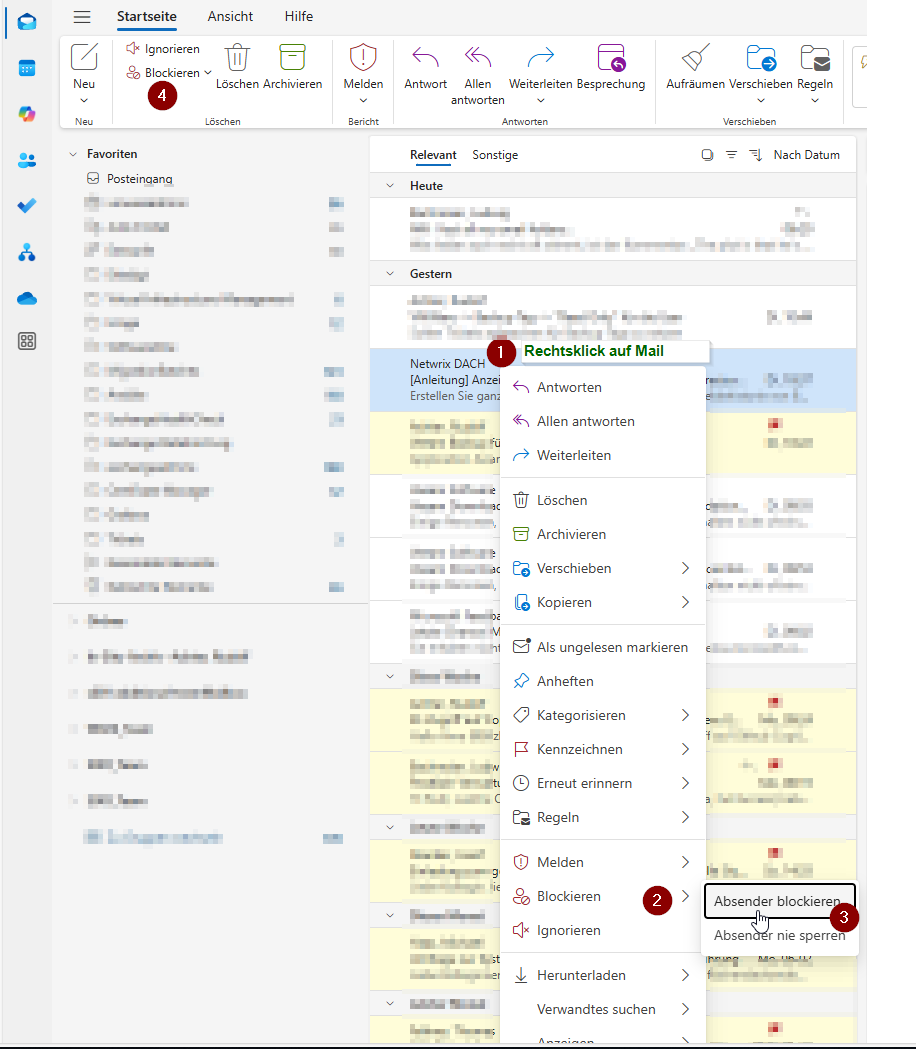Open the Calendar app in sidebar

[x=27, y=68]
